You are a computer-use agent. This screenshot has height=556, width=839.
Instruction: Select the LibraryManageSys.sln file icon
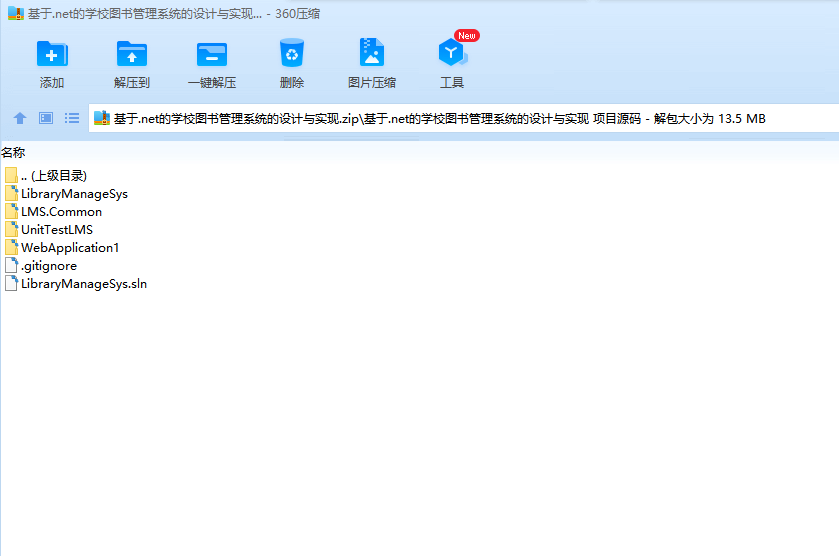pyautogui.click(x=11, y=284)
